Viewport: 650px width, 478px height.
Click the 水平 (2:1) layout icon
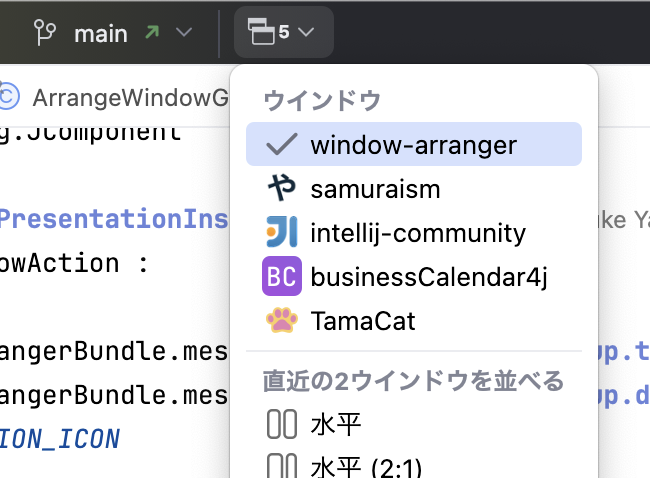coord(282,466)
